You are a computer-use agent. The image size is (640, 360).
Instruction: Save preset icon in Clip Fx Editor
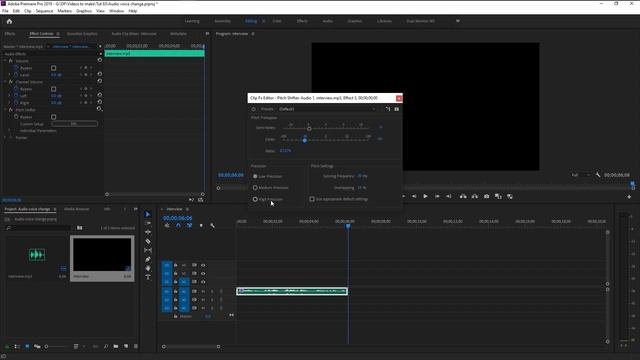coord(388,109)
